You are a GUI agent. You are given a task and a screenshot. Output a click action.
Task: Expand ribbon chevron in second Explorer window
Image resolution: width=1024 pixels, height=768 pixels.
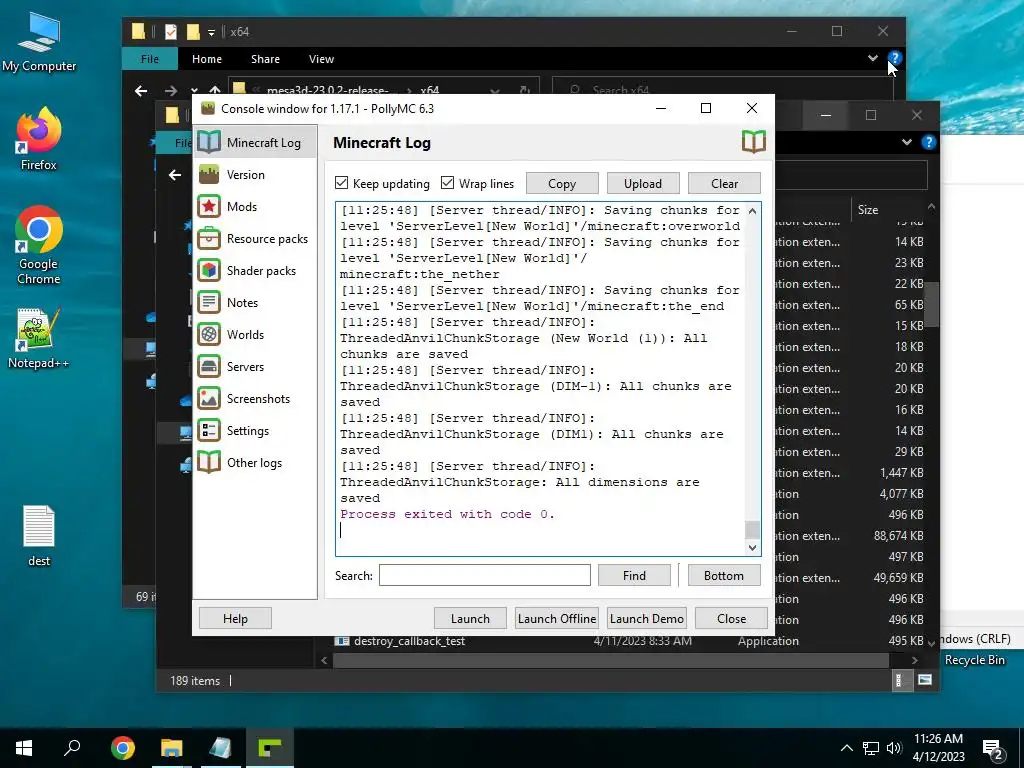click(x=906, y=142)
